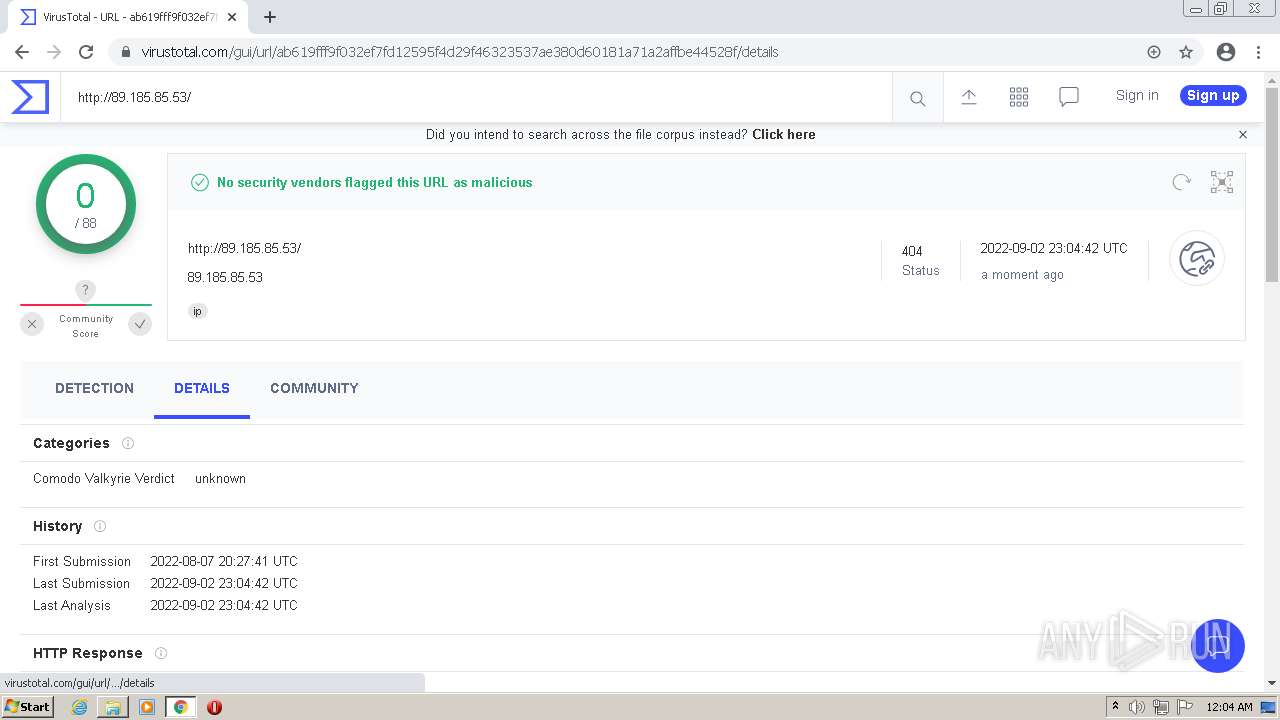1280x720 pixels.
Task: Open media player from taskbar
Action: [147, 707]
